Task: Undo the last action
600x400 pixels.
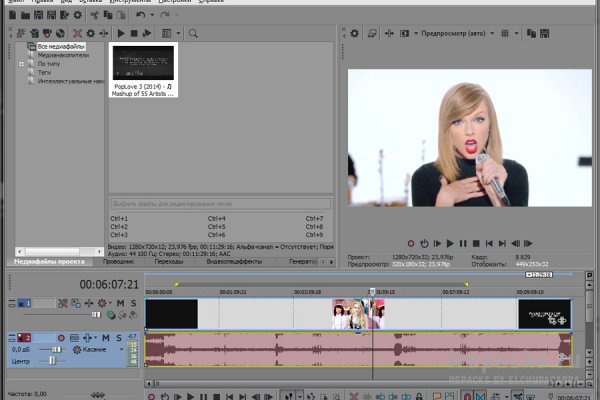Action: [x=140, y=15]
